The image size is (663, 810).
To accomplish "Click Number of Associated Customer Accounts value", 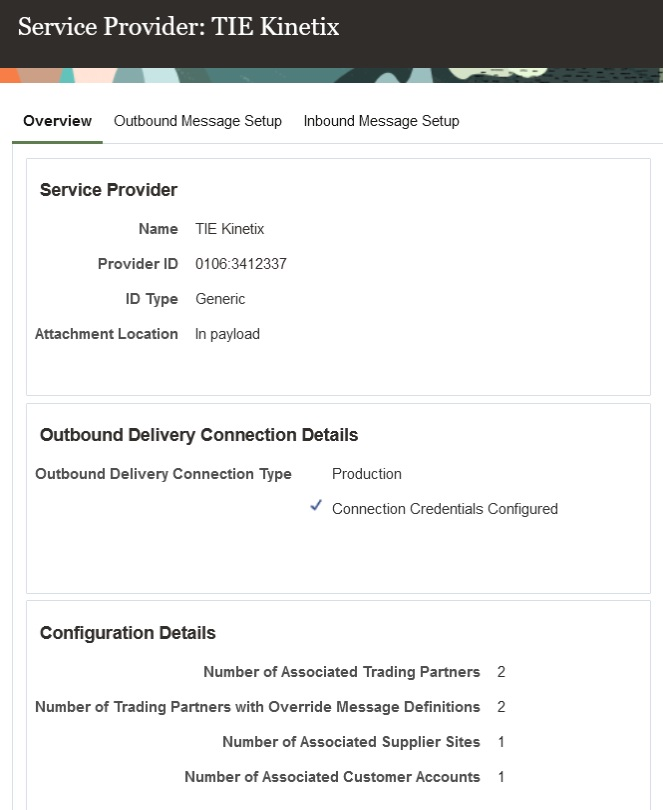I will [x=501, y=776].
